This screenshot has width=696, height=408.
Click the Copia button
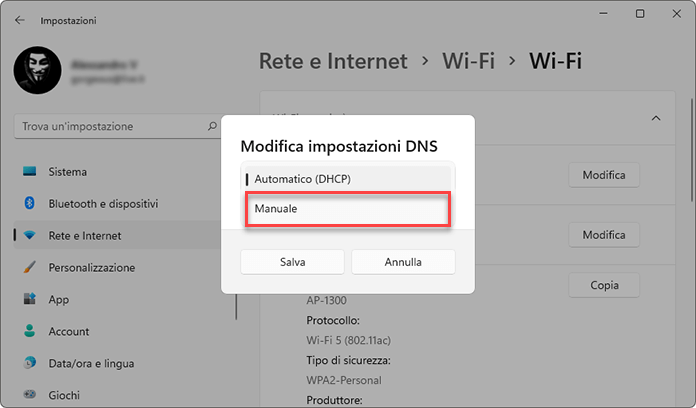604,285
